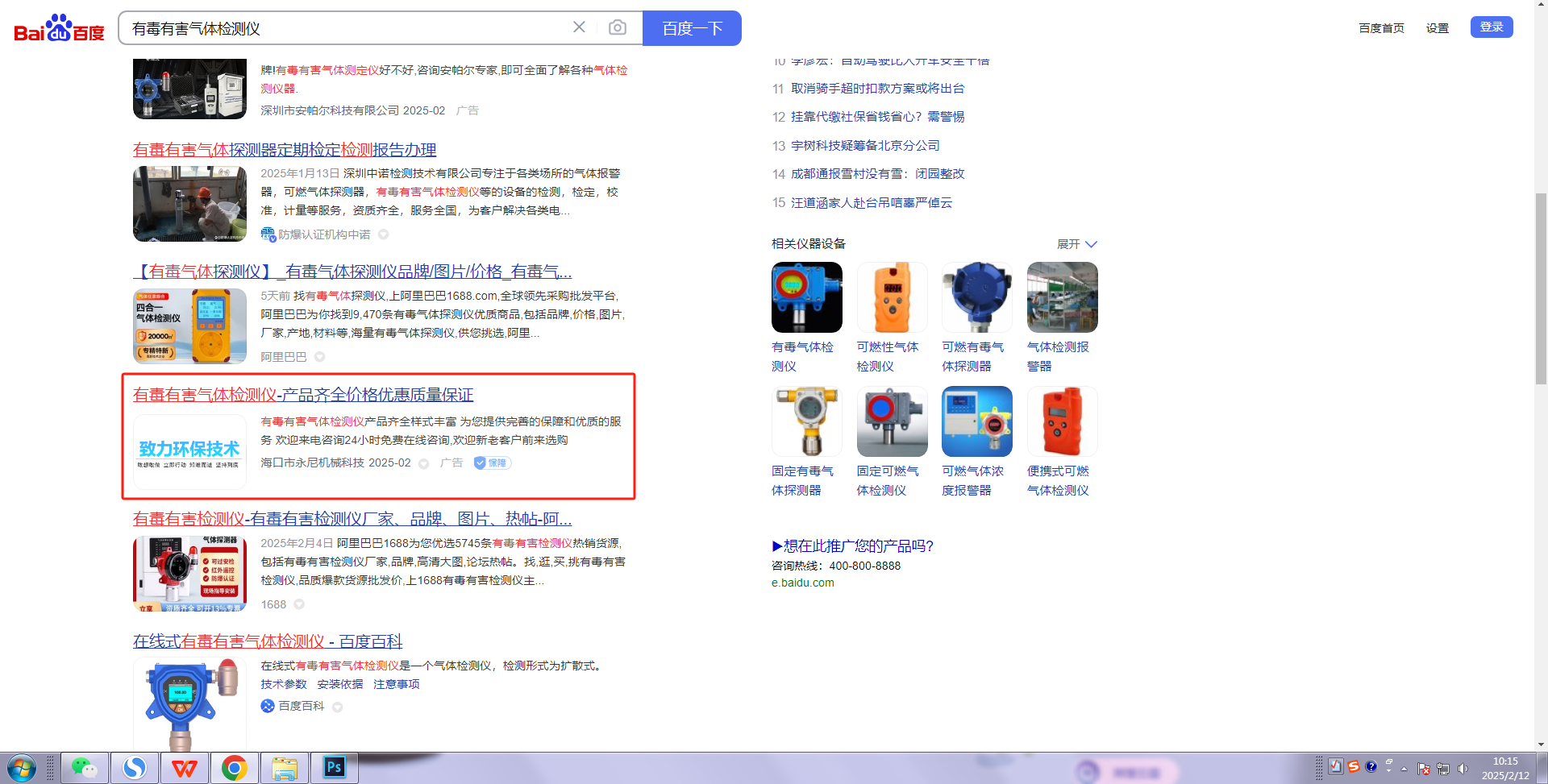Open Google Chrome in the taskbar
The width and height of the screenshot is (1548, 784).
click(234, 768)
